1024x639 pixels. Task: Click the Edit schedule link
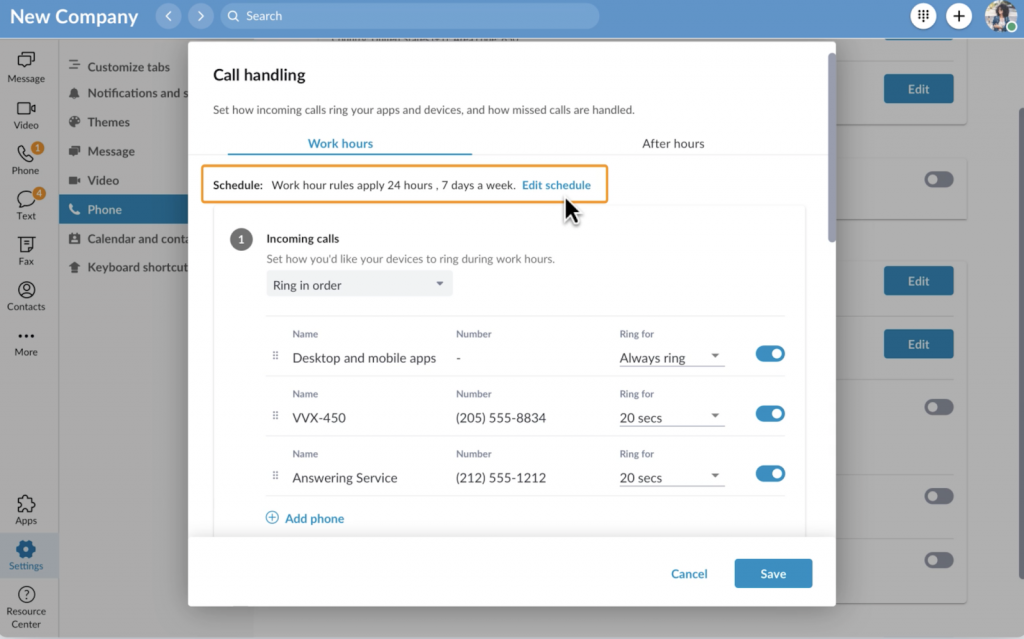click(557, 185)
